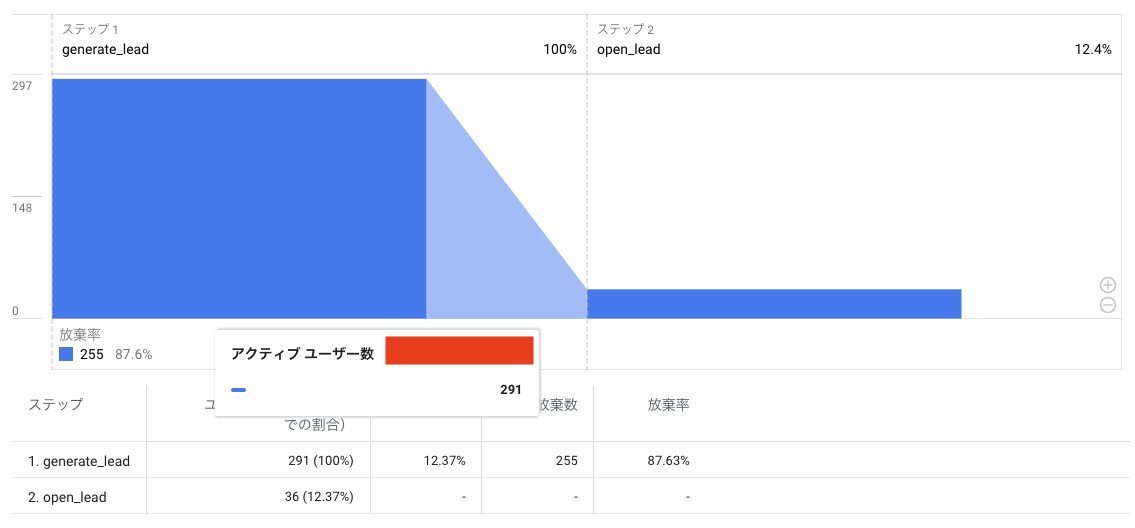Click the red swatch in the tooltip
The width and height of the screenshot is (1135, 528).
(459, 351)
